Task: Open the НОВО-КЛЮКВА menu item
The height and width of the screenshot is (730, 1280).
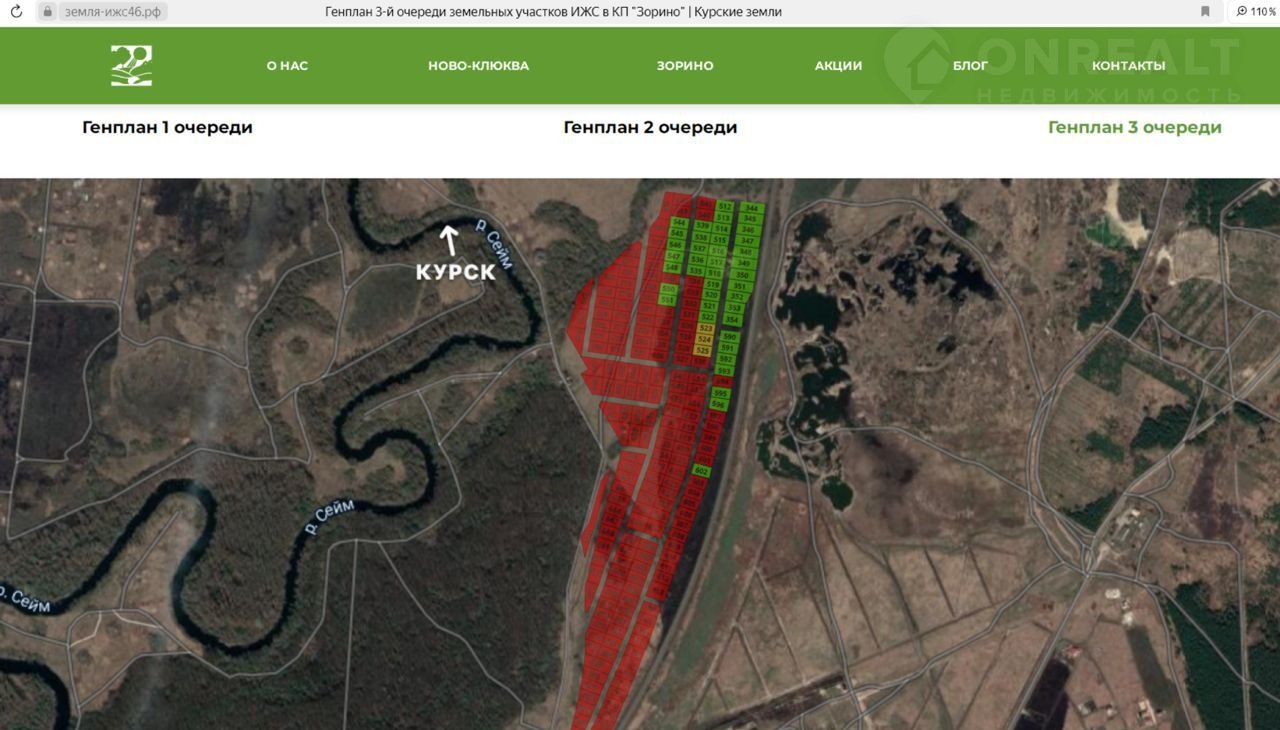Action: click(478, 66)
